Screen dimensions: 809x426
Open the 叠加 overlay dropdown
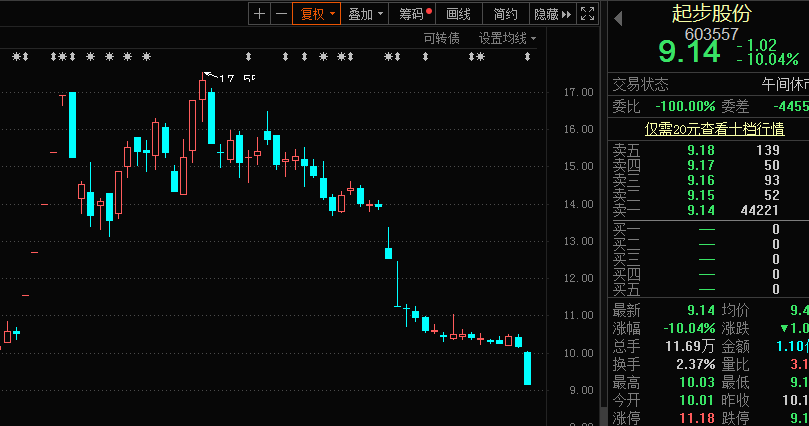pos(365,14)
